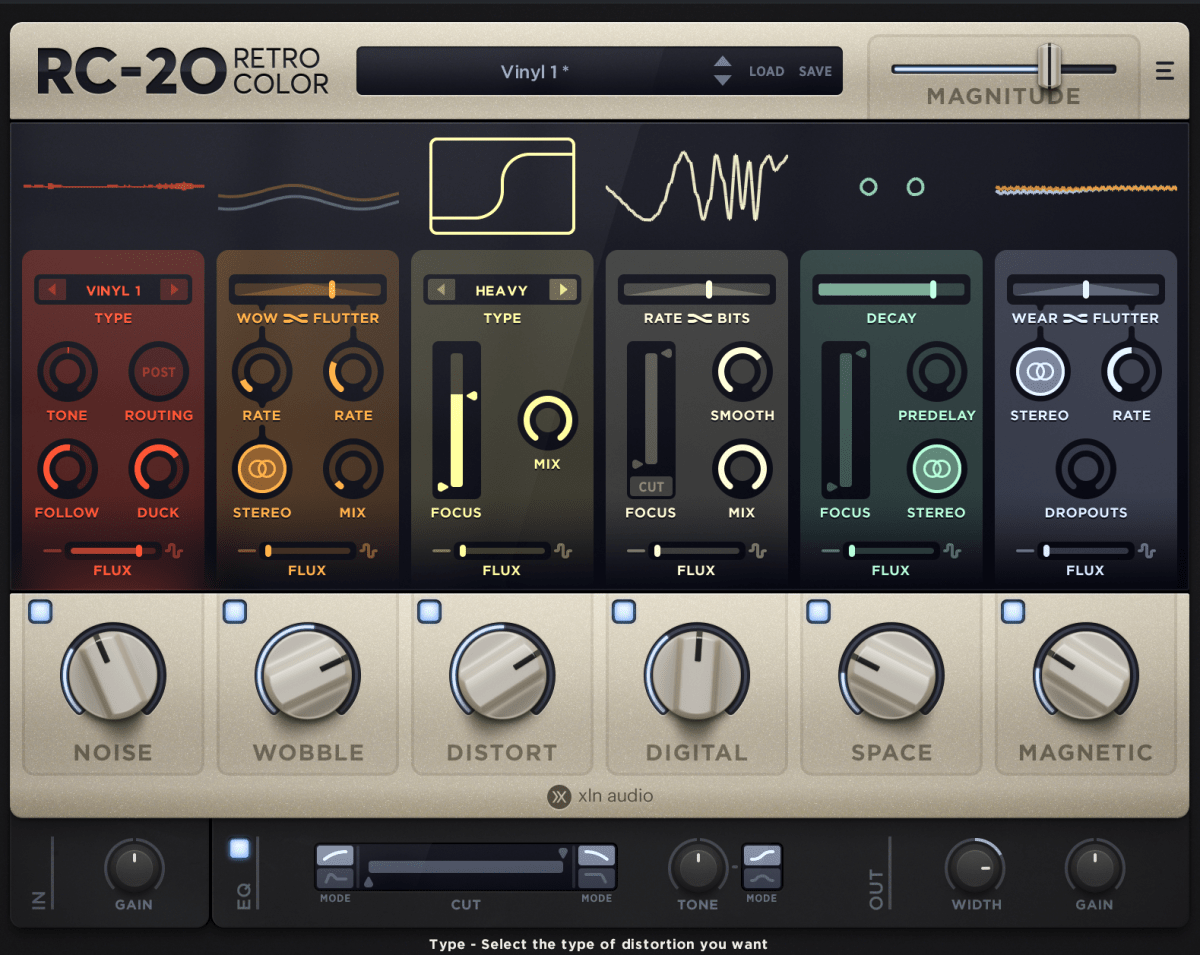This screenshot has width=1200, height=955.
Task: Open the Vinyl 1 preset browser
Action: click(534, 71)
